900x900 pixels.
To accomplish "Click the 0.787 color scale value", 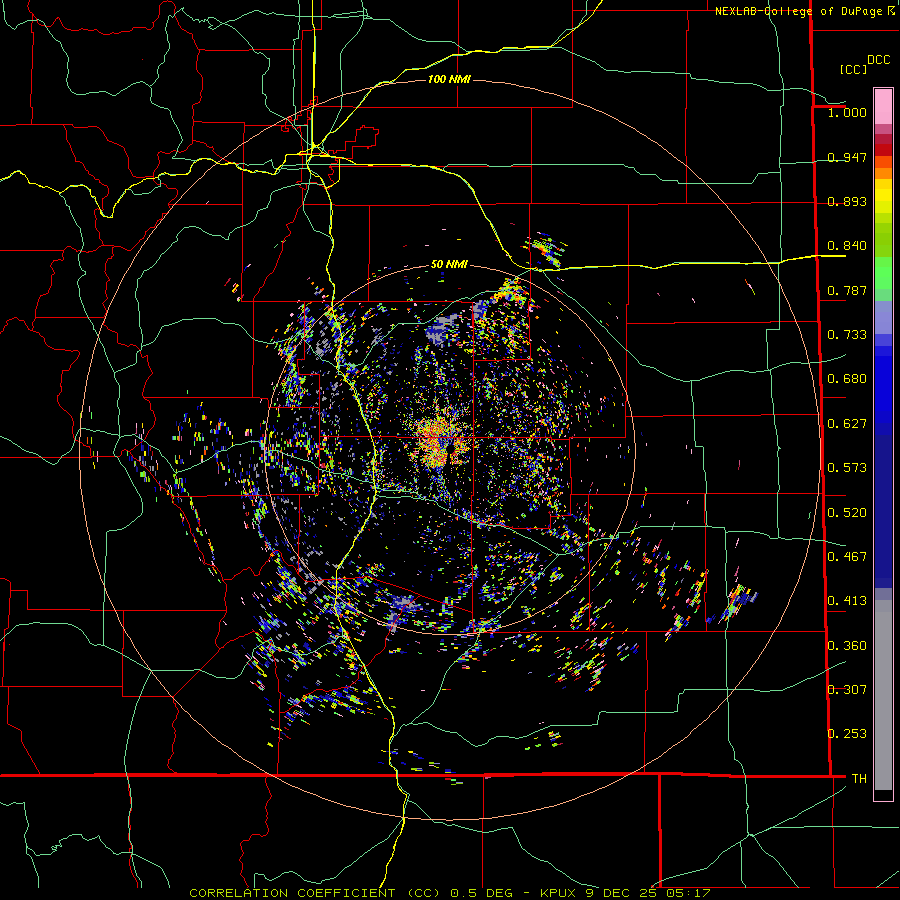I will (847, 290).
